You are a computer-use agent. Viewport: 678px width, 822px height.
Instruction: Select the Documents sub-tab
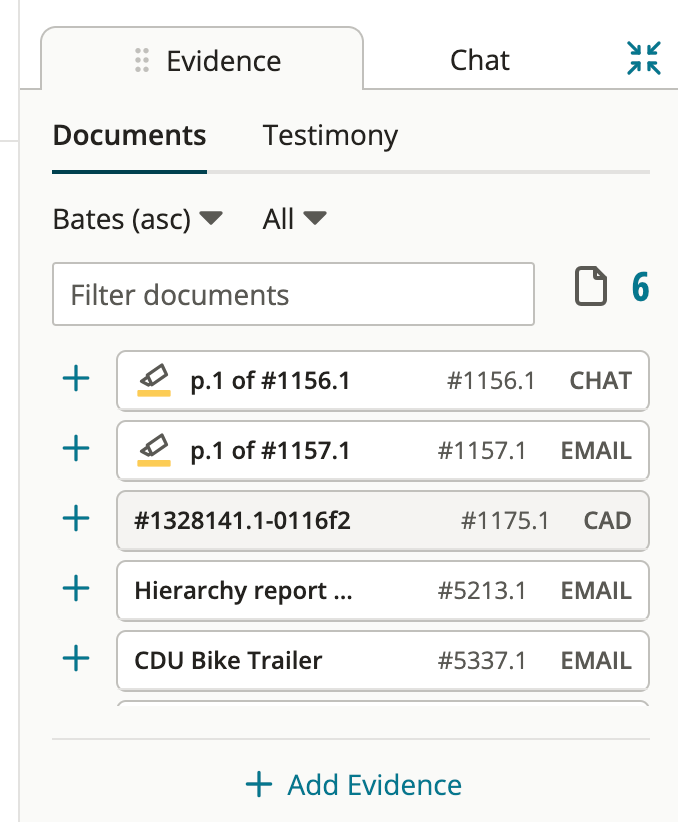[x=129, y=135]
